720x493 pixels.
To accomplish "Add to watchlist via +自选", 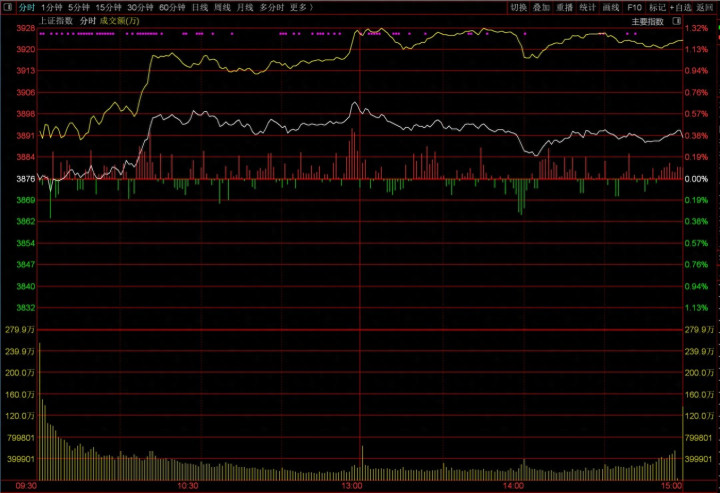I will click(681, 7).
